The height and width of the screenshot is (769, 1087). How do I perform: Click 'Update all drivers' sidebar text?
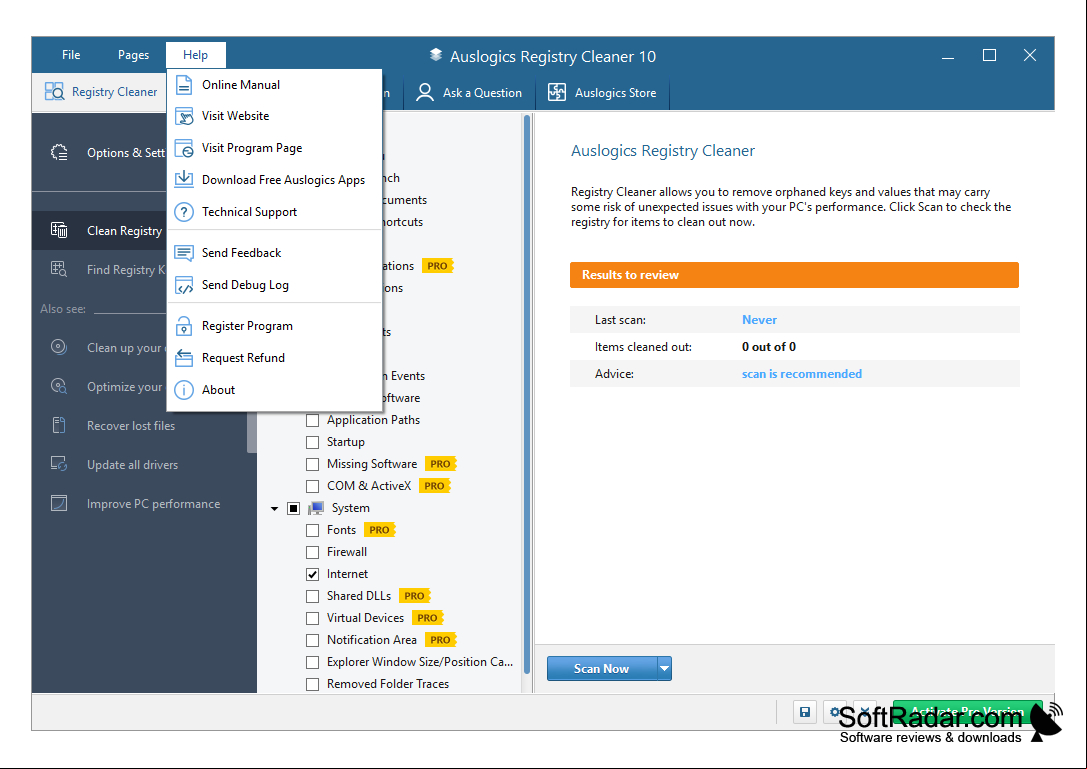[x=132, y=465]
